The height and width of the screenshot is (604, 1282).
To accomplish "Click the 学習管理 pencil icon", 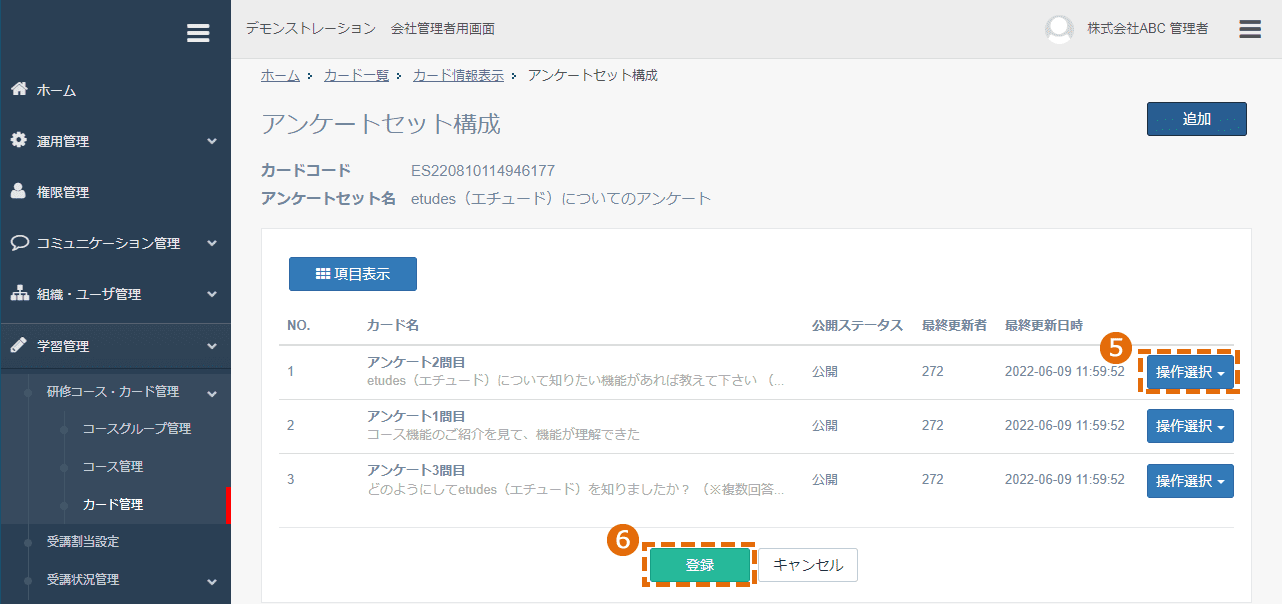I will click(19, 345).
